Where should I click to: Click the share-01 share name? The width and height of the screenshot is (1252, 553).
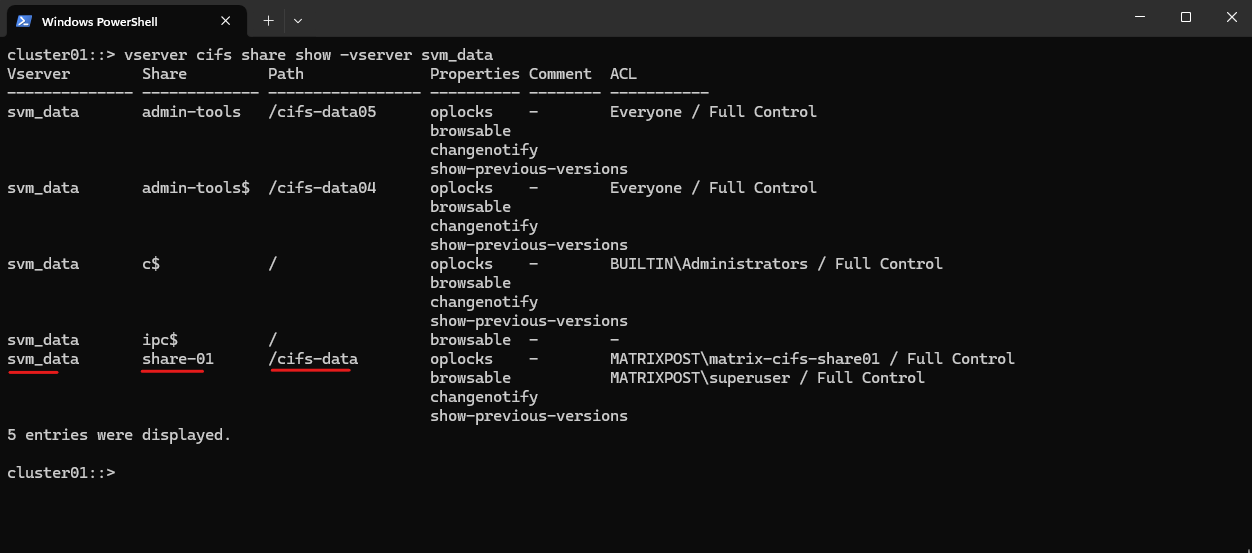pyautogui.click(x=178, y=359)
